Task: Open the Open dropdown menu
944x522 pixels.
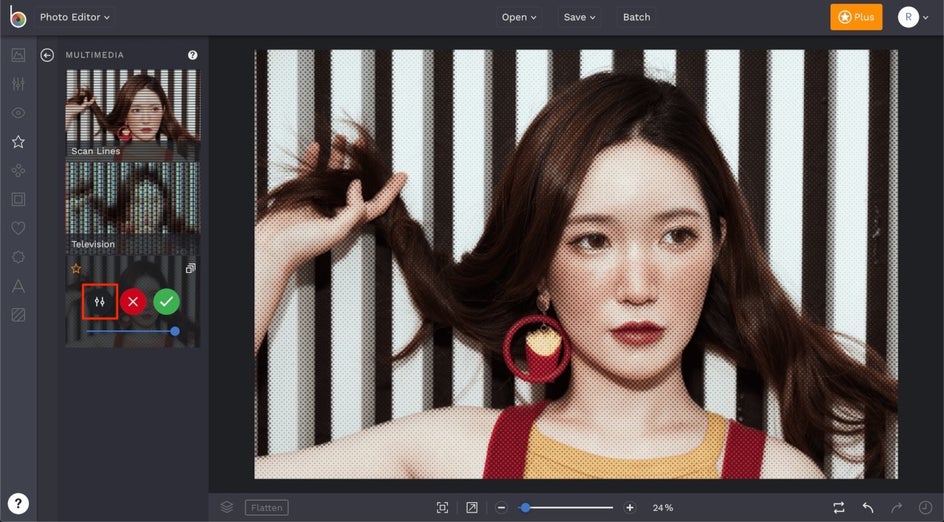Action: pyautogui.click(x=519, y=17)
